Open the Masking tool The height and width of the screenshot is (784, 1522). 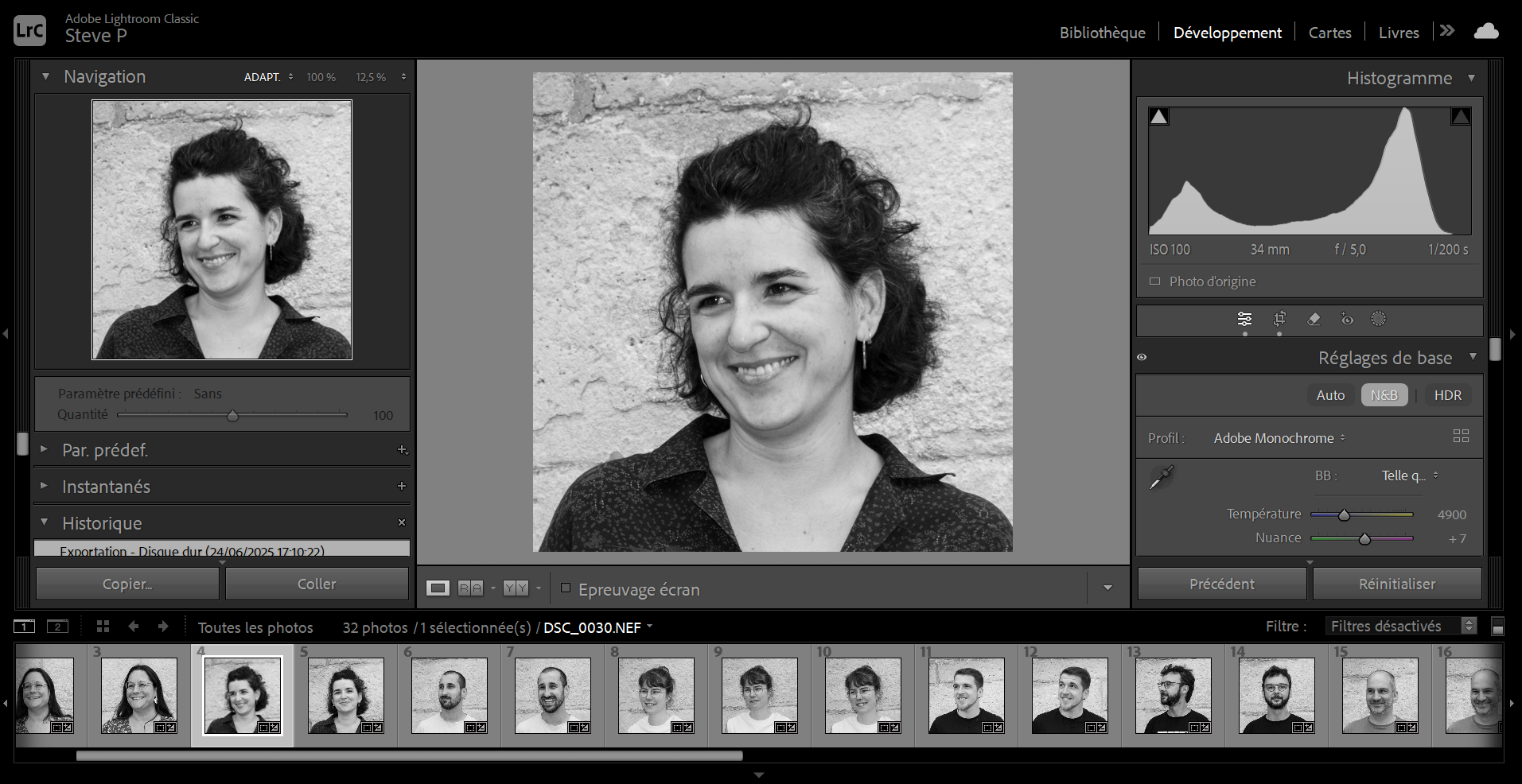(x=1379, y=319)
